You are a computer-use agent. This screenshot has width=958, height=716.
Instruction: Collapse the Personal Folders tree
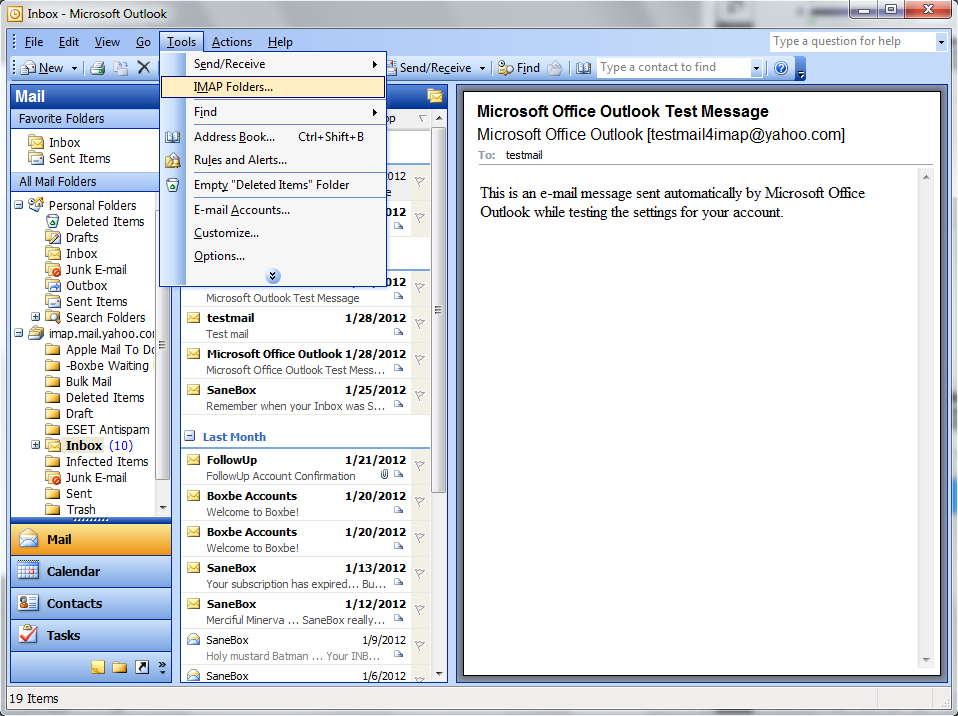(x=19, y=205)
